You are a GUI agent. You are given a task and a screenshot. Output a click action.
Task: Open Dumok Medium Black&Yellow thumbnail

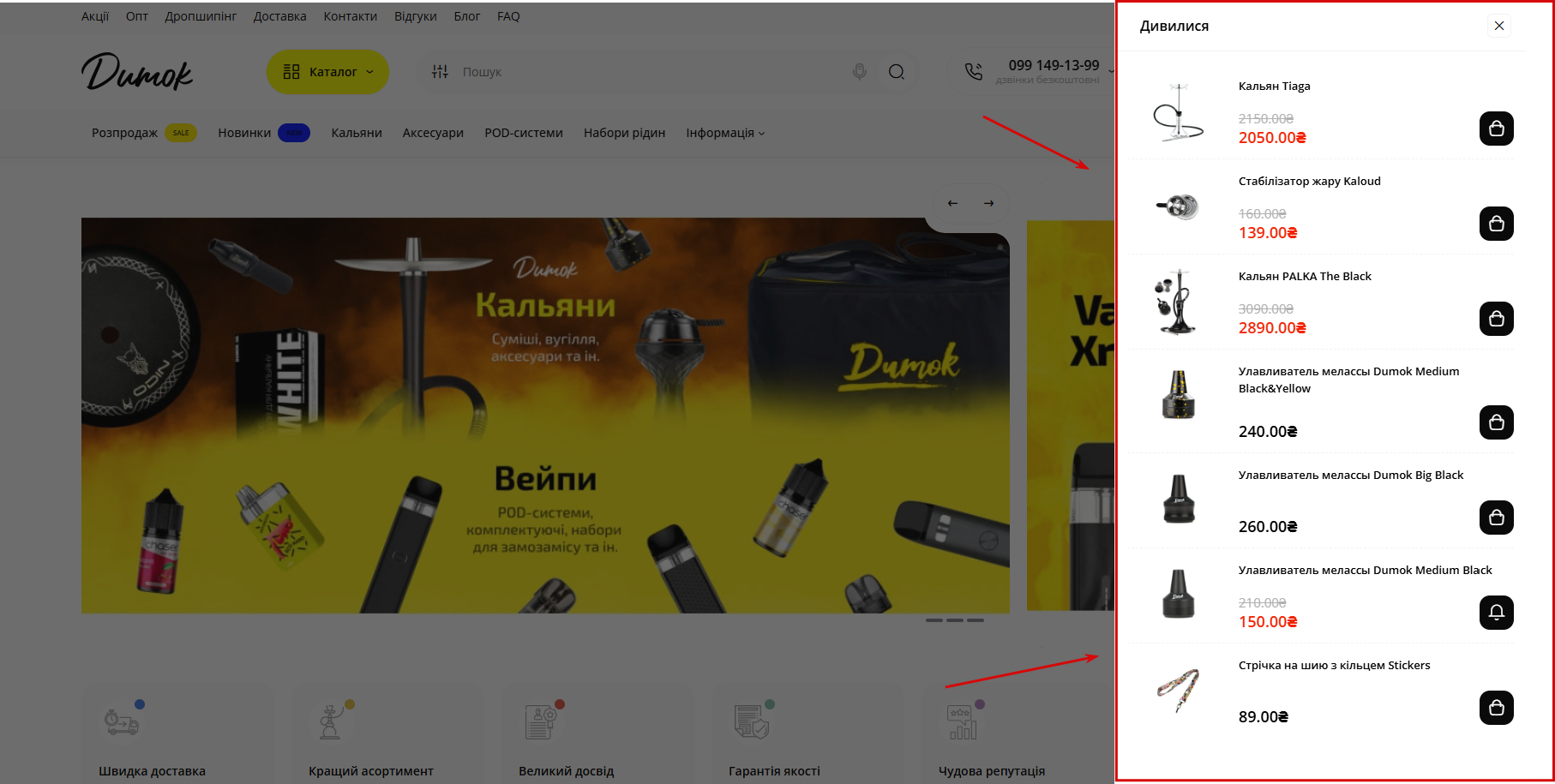click(x=1179, y=395)
